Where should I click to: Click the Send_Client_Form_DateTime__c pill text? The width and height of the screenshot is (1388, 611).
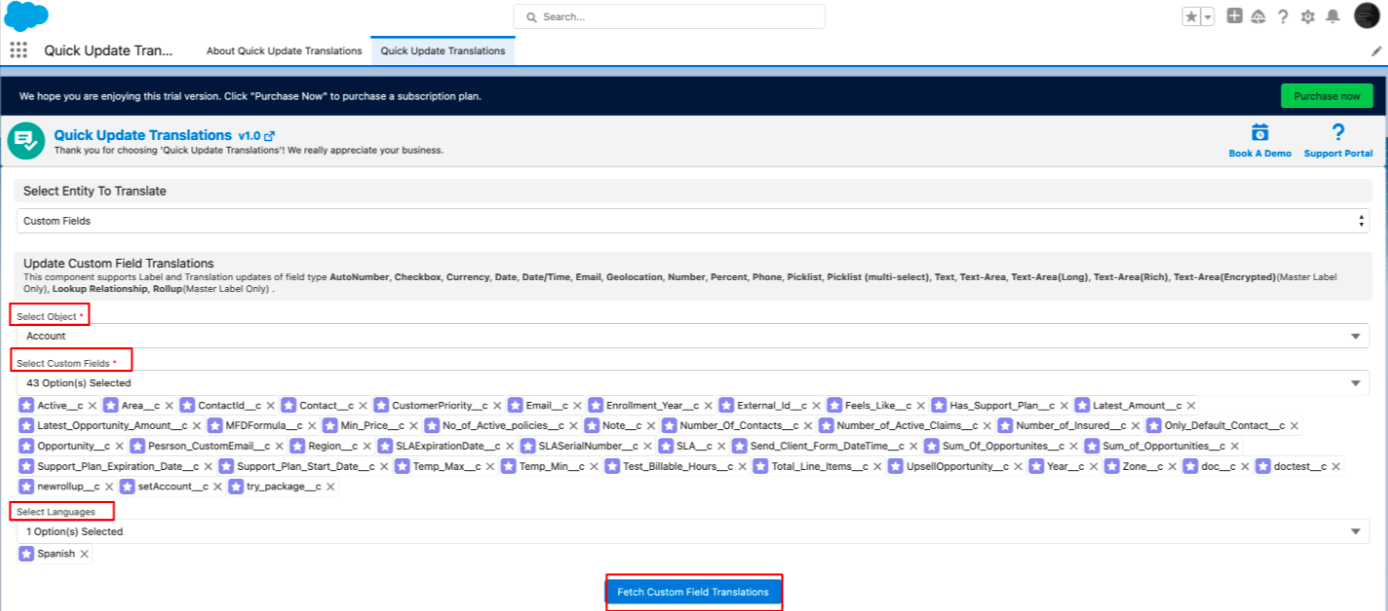click(827, 446)
